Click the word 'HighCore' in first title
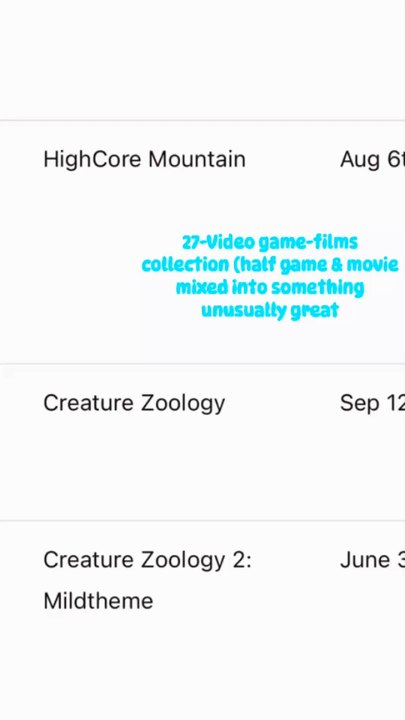This screenshot has width=405, height=720. pyautogui.click(x=92, y=160)
